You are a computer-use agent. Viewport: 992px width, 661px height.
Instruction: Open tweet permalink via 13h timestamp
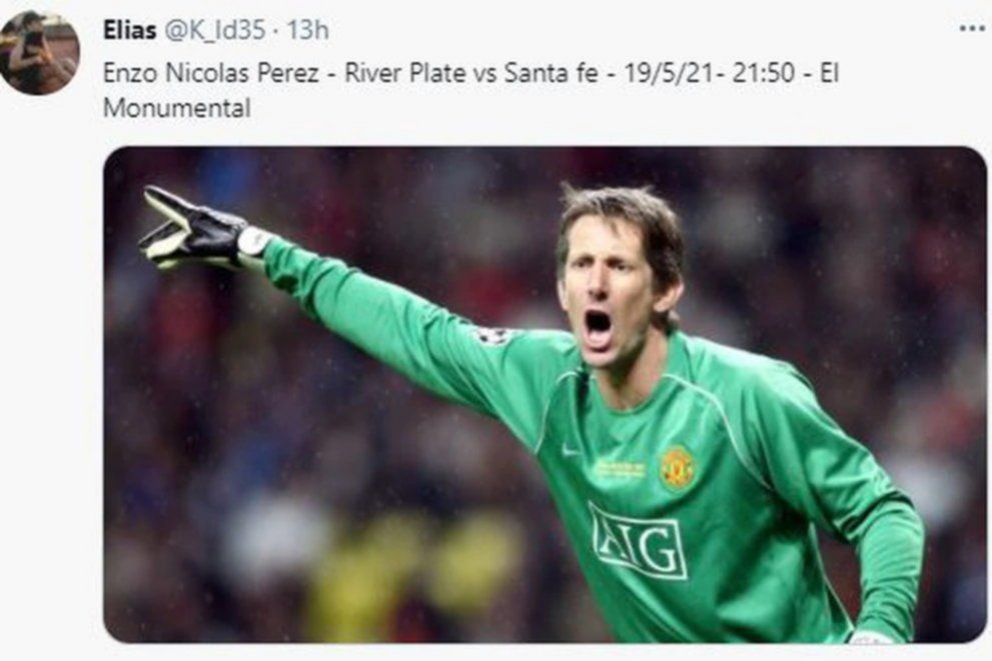[308, 30]
